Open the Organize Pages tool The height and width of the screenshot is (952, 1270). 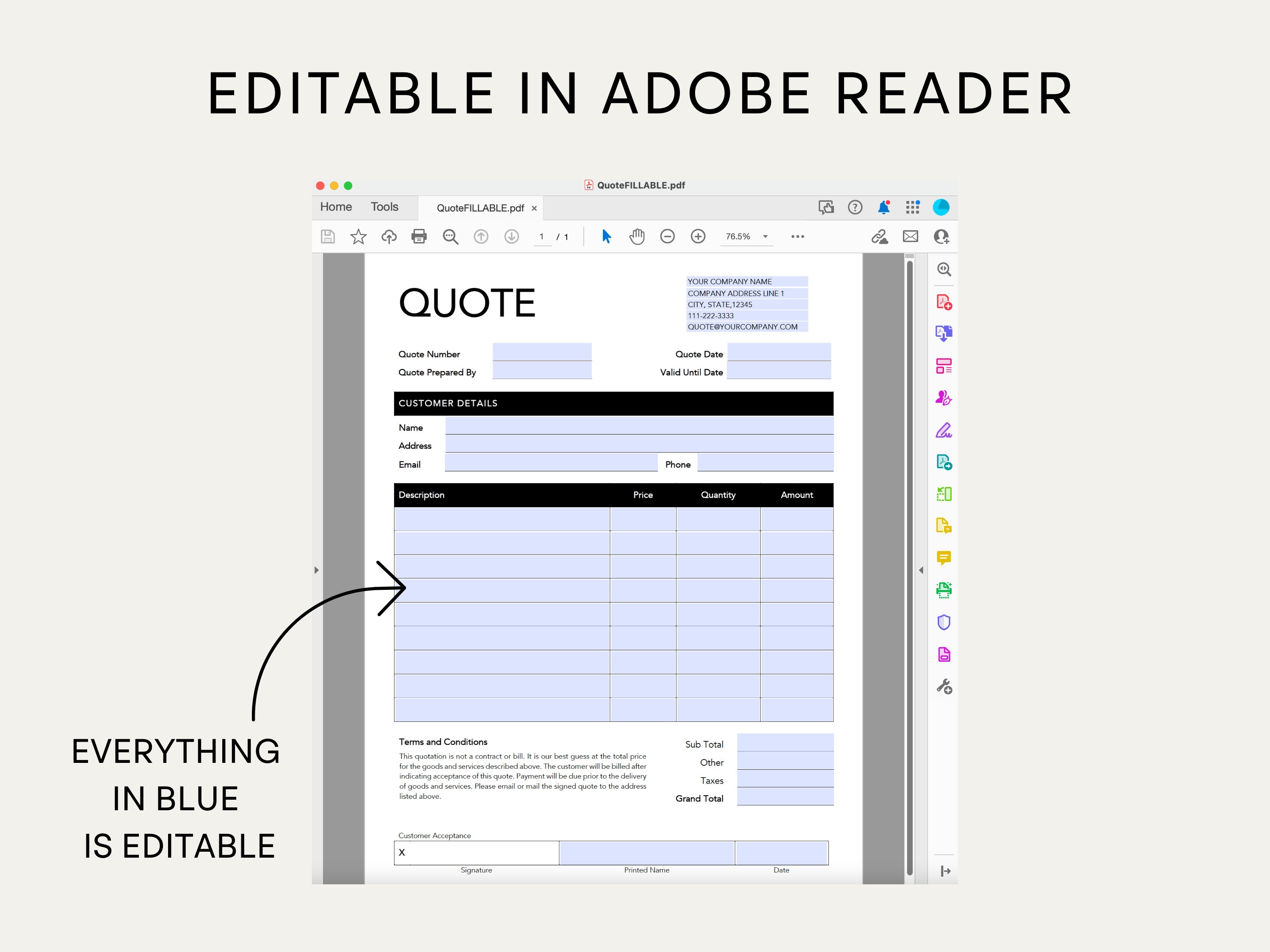pos(944,366)
